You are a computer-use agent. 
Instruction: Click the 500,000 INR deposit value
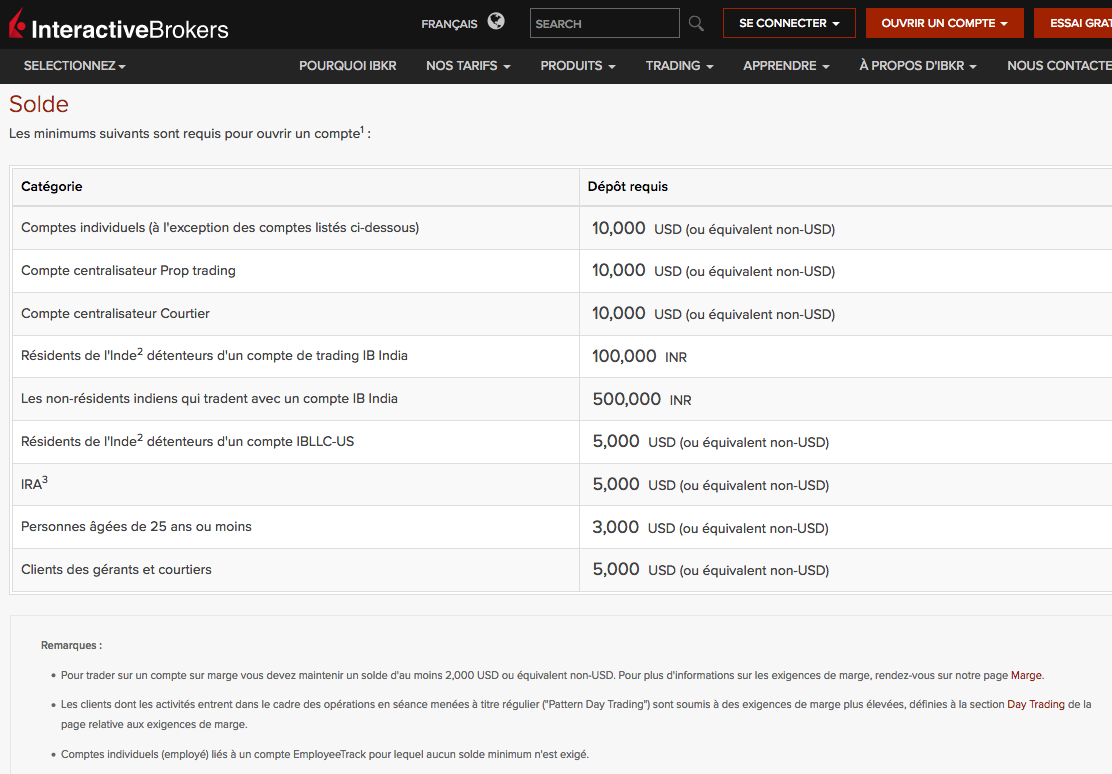642,399
